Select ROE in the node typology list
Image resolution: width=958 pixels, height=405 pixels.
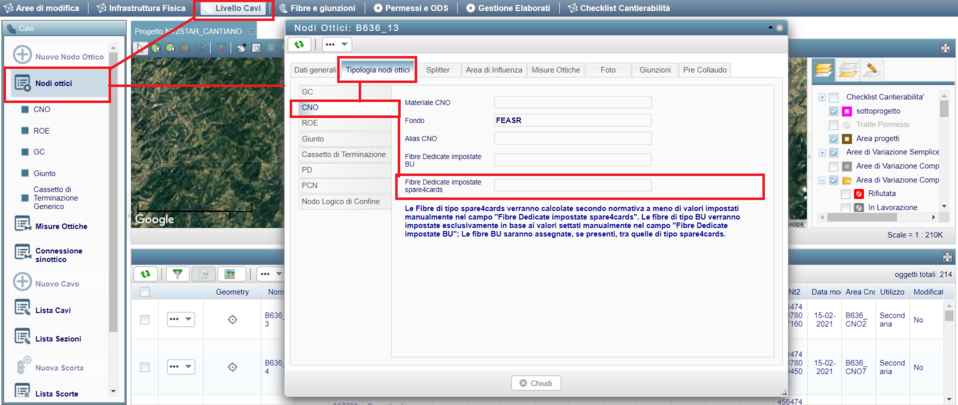pos(310,123)
